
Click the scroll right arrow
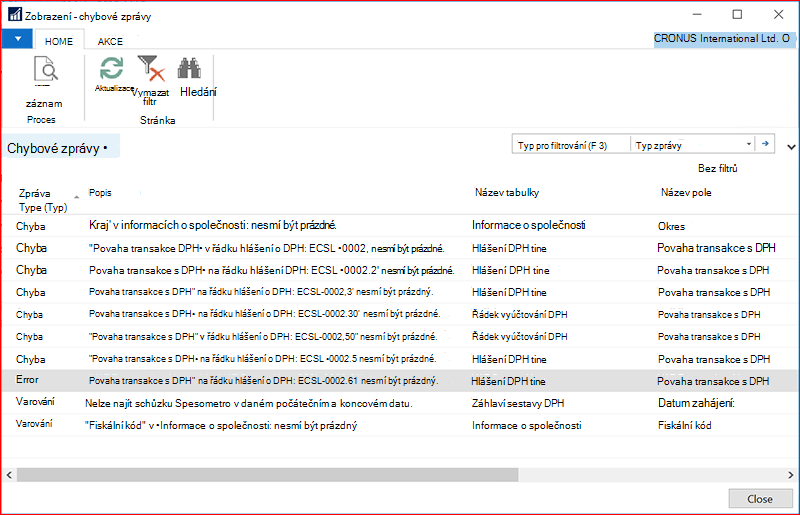(790, 475)
